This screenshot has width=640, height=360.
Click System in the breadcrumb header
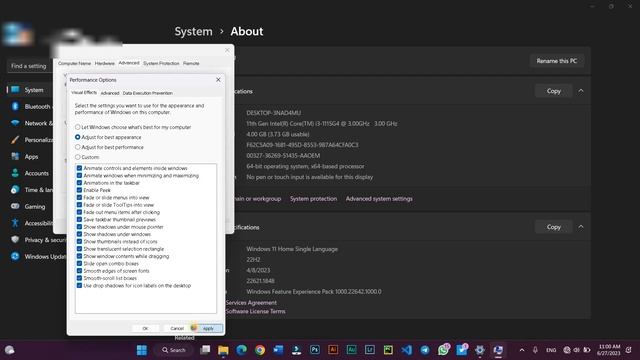point(193,31)
